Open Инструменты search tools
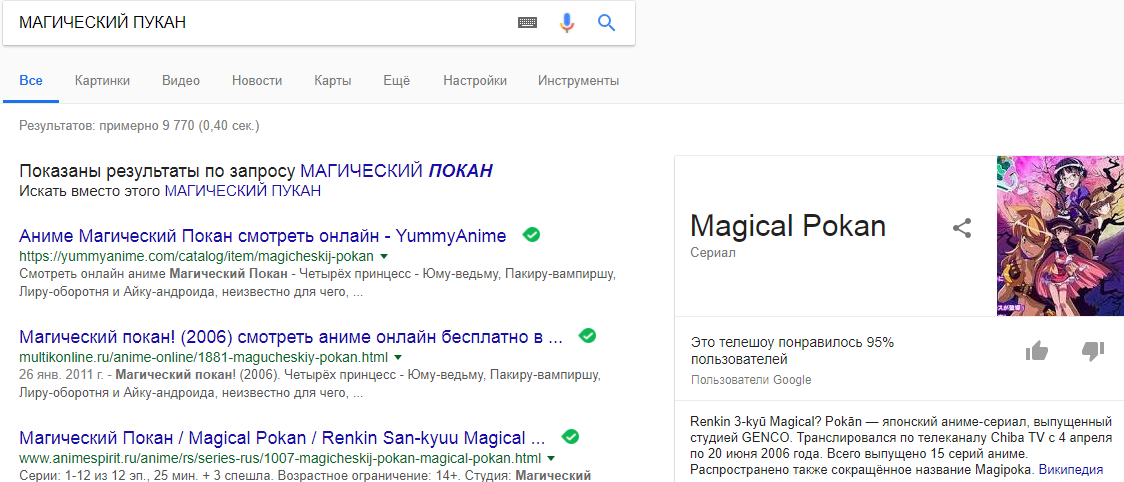1124x482 pixels. point(578,80)
